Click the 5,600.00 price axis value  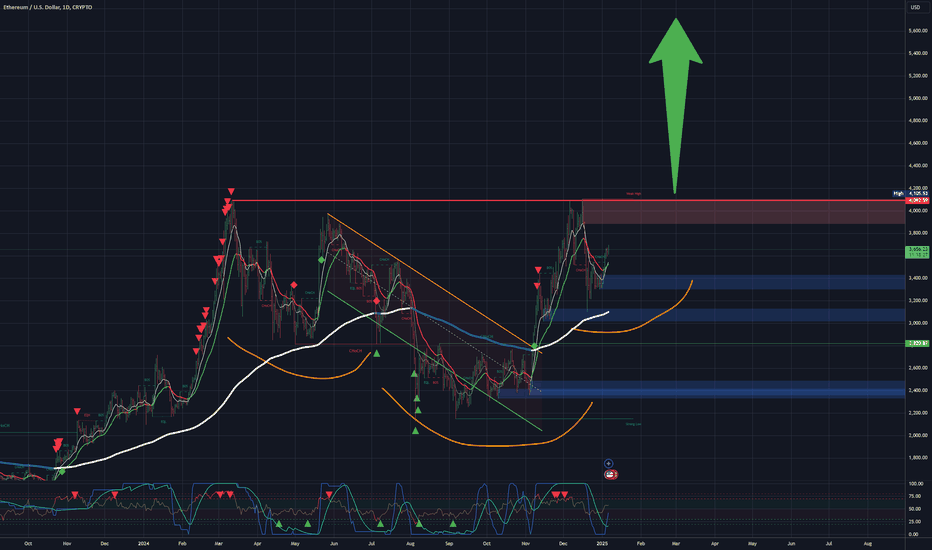pyautogui.click(x=918, y=30)
